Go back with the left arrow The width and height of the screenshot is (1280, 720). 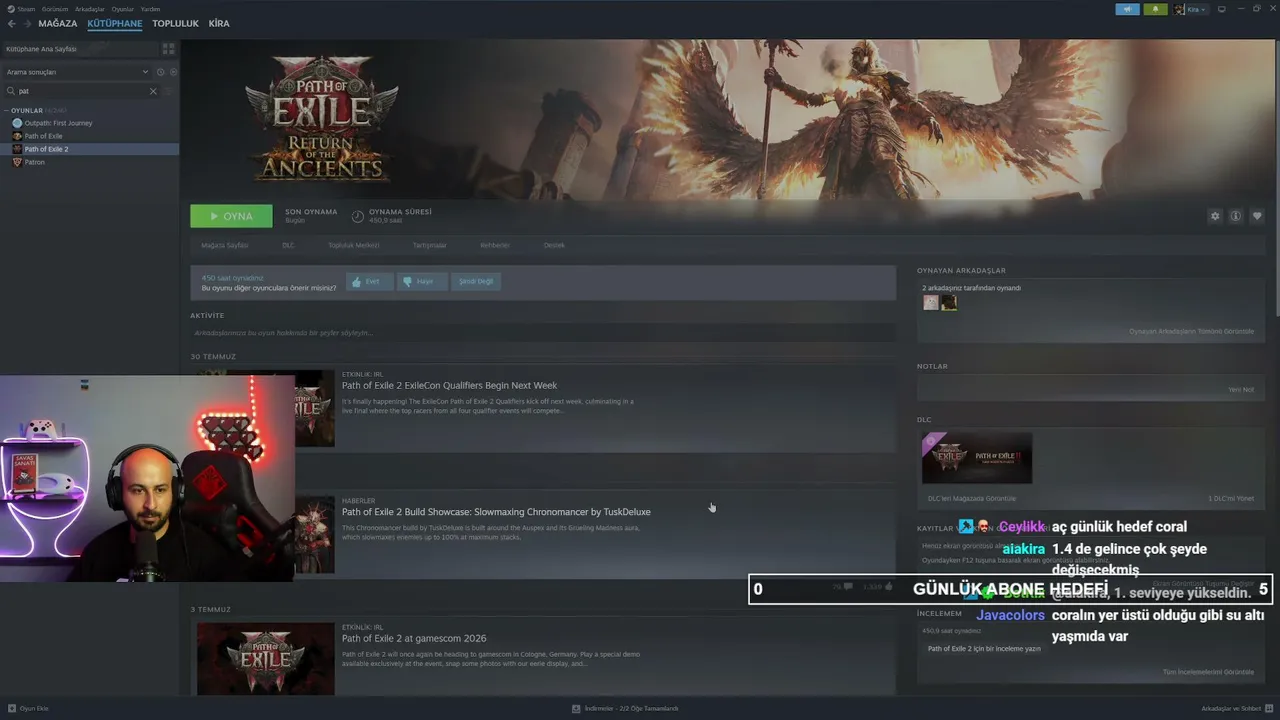11,24
